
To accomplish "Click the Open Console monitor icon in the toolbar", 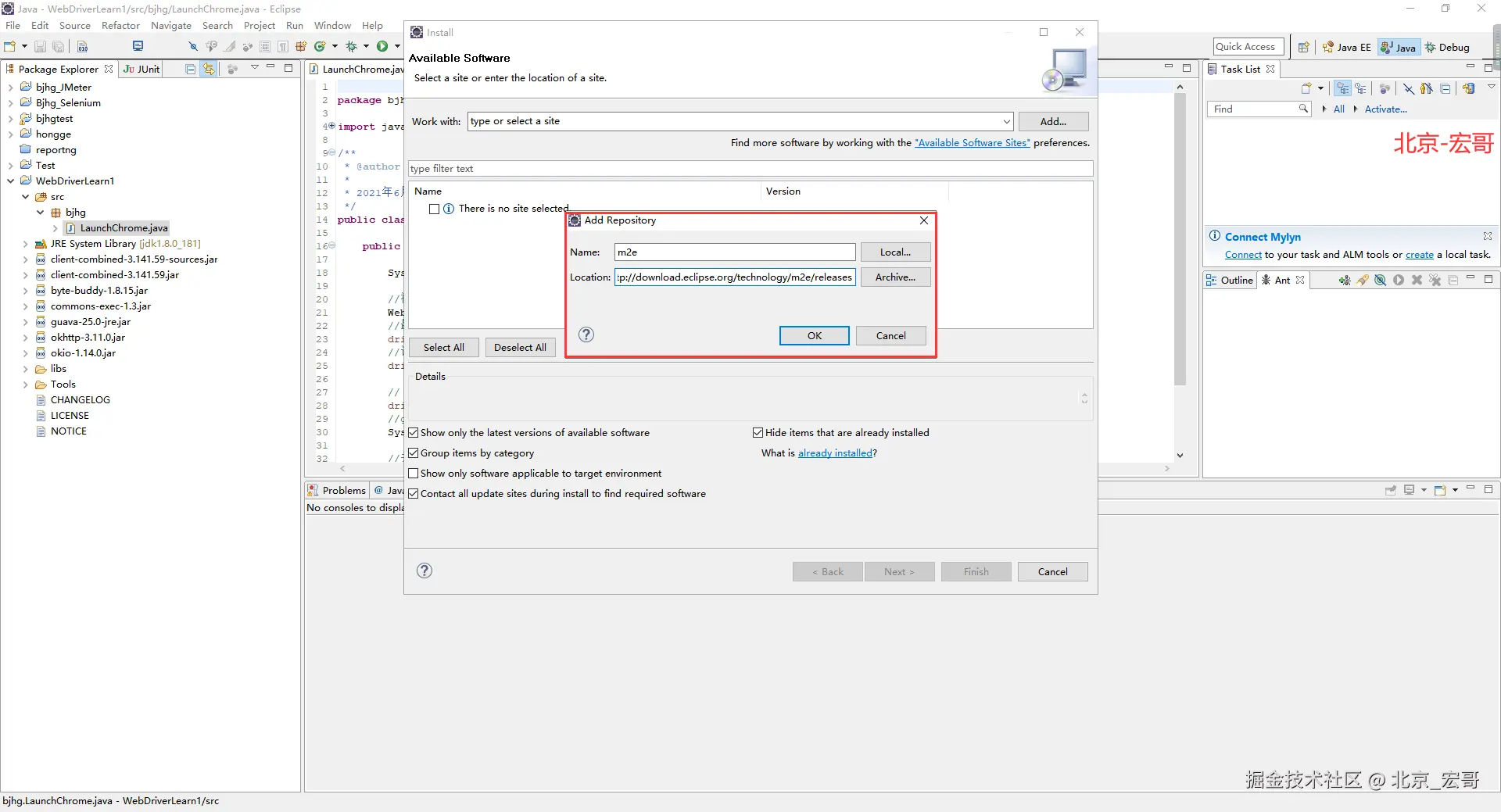I will pyautogui.click(x=138, y=46).
